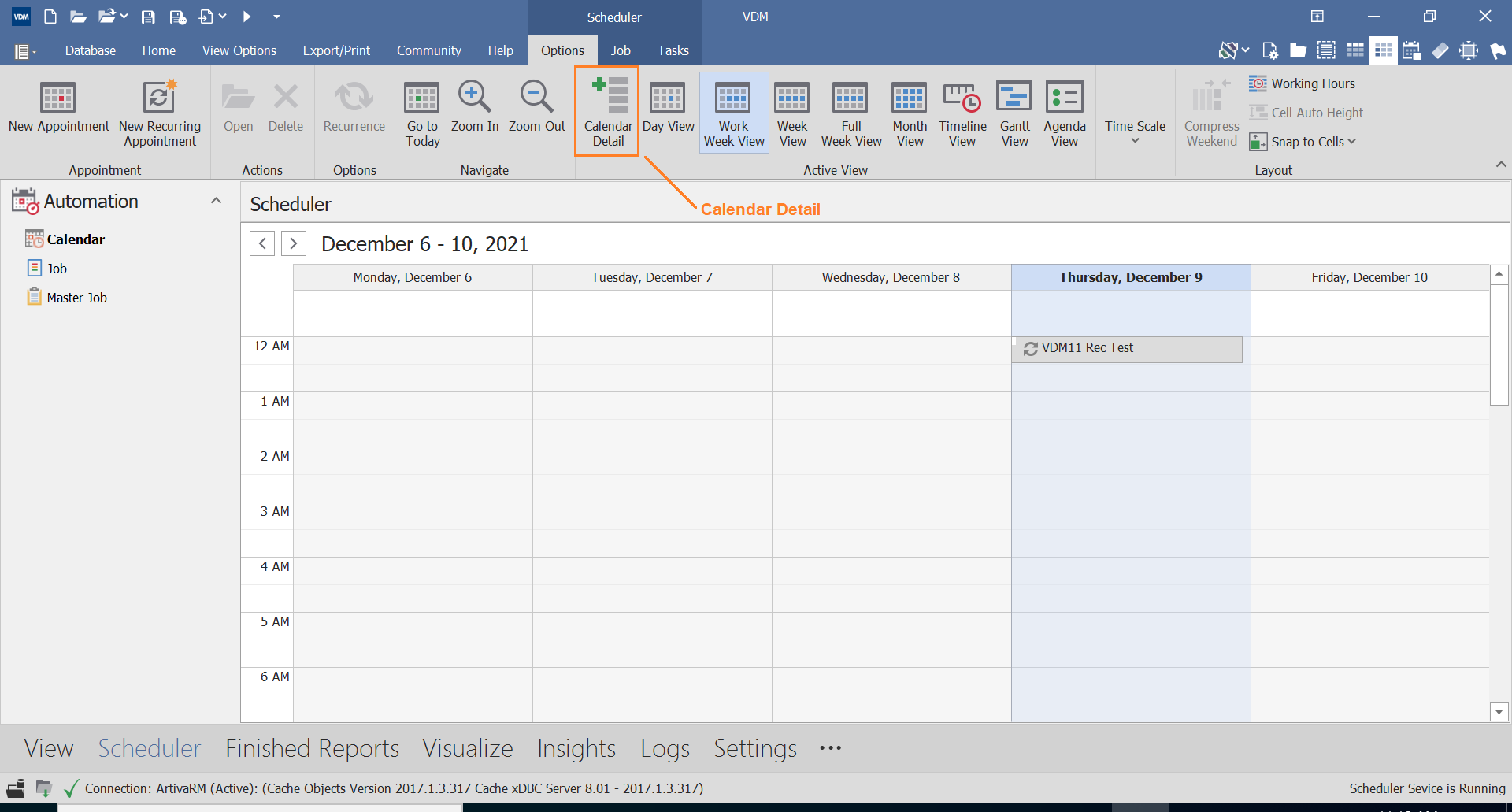Click the calendar icon in top-right toolbar
The width and height of the screenshot is (1512, 812).
(1412, 50)
